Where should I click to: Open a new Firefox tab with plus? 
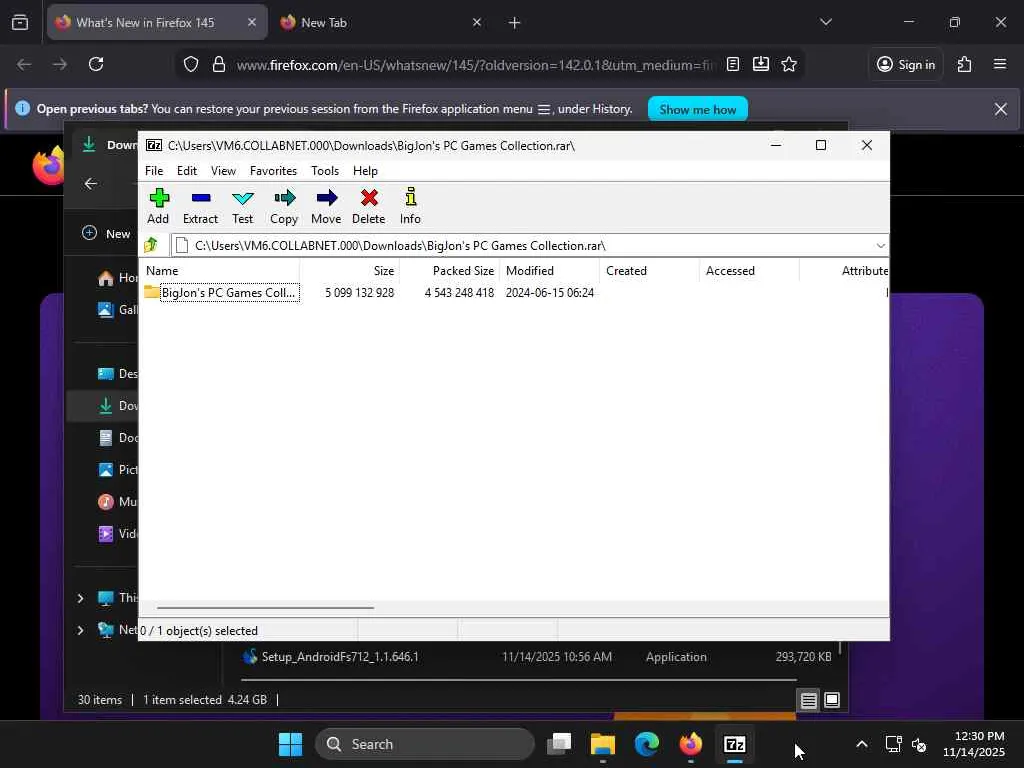515,23
